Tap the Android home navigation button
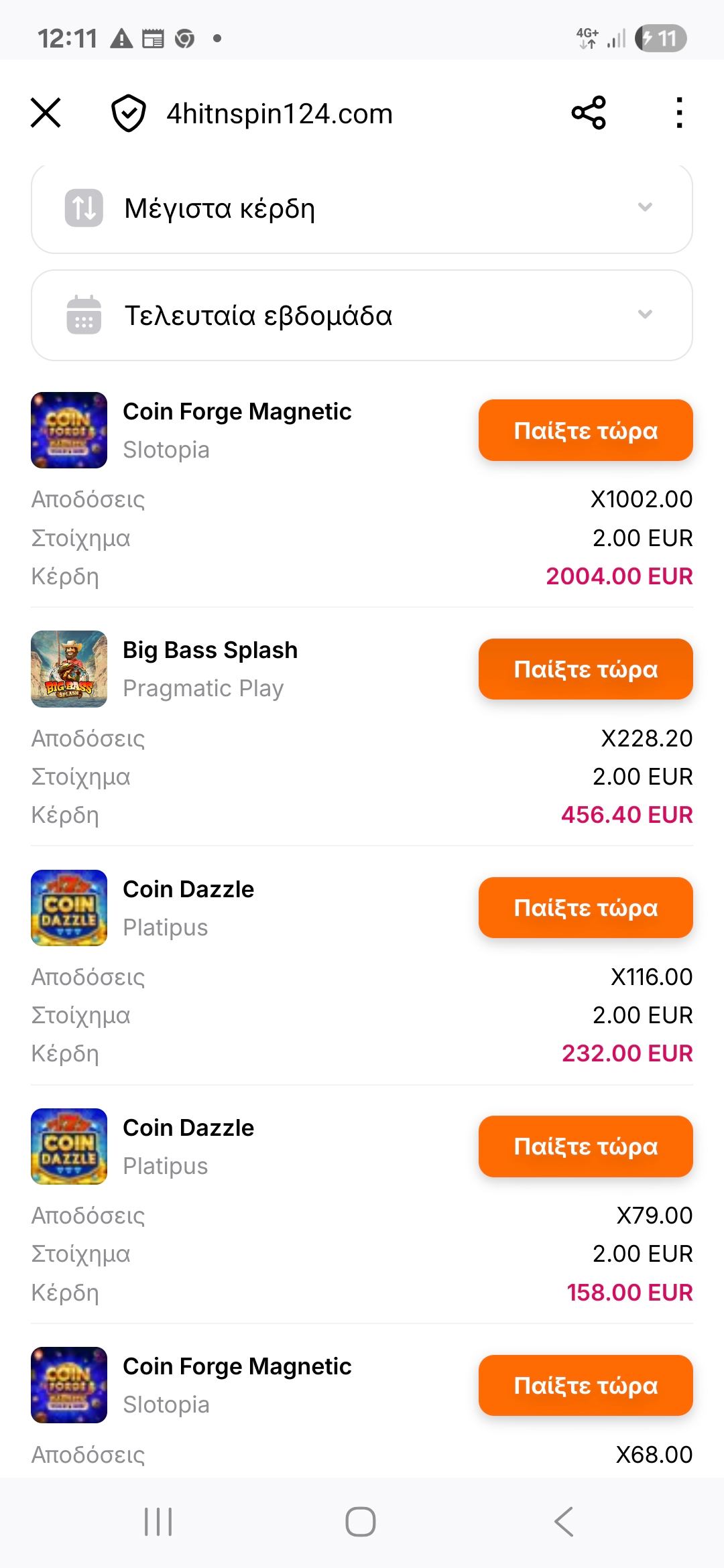724x1568 pixels. tap(361, 1522)
